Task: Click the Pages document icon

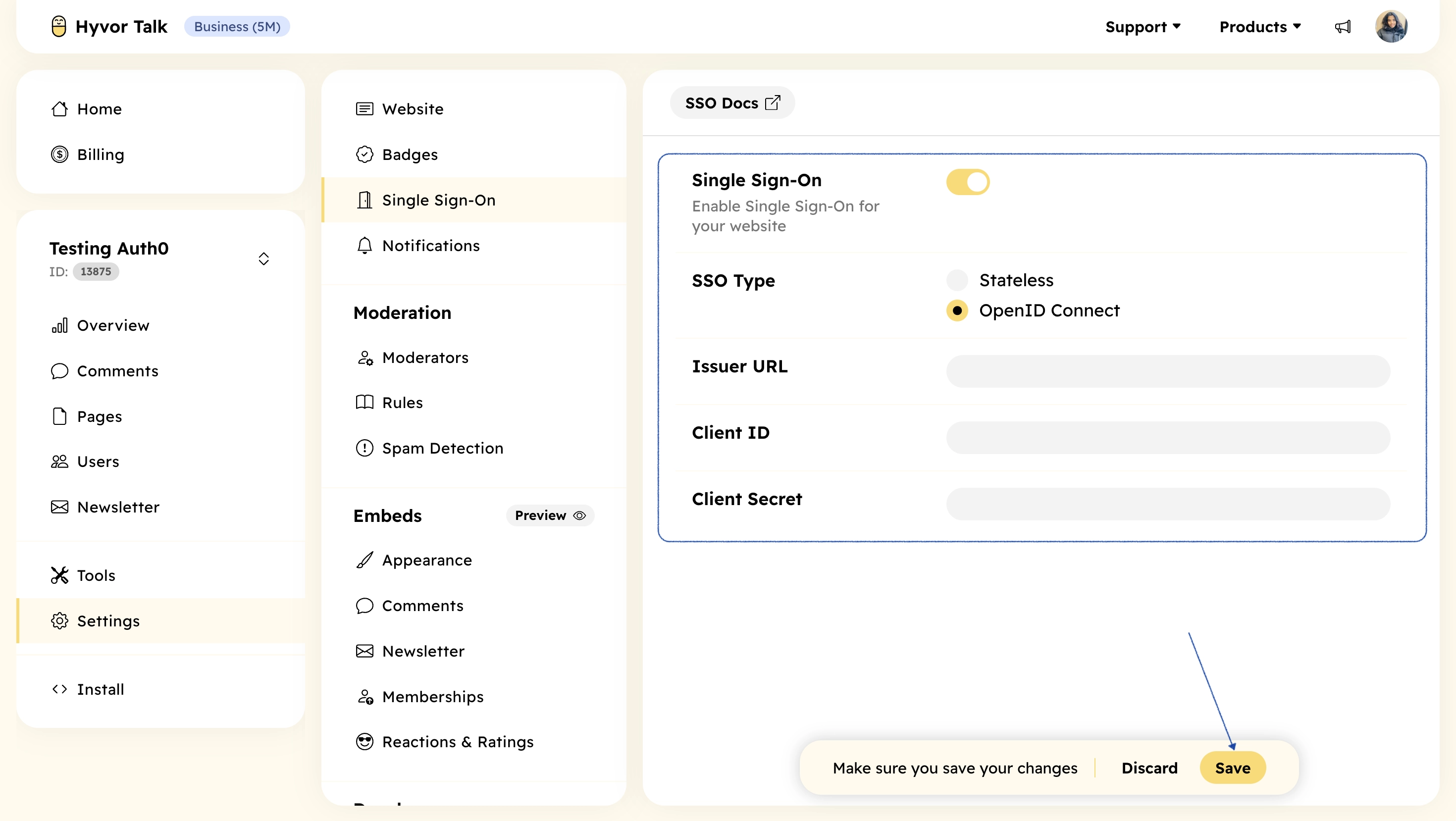Action: tap(59, 416)
